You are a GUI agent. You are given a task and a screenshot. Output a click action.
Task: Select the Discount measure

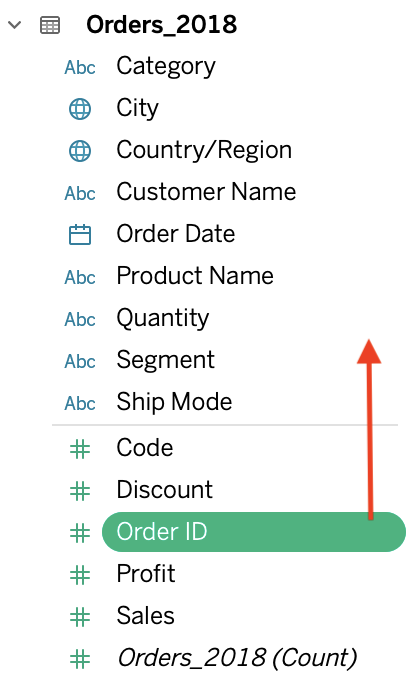tap(165, 489)
